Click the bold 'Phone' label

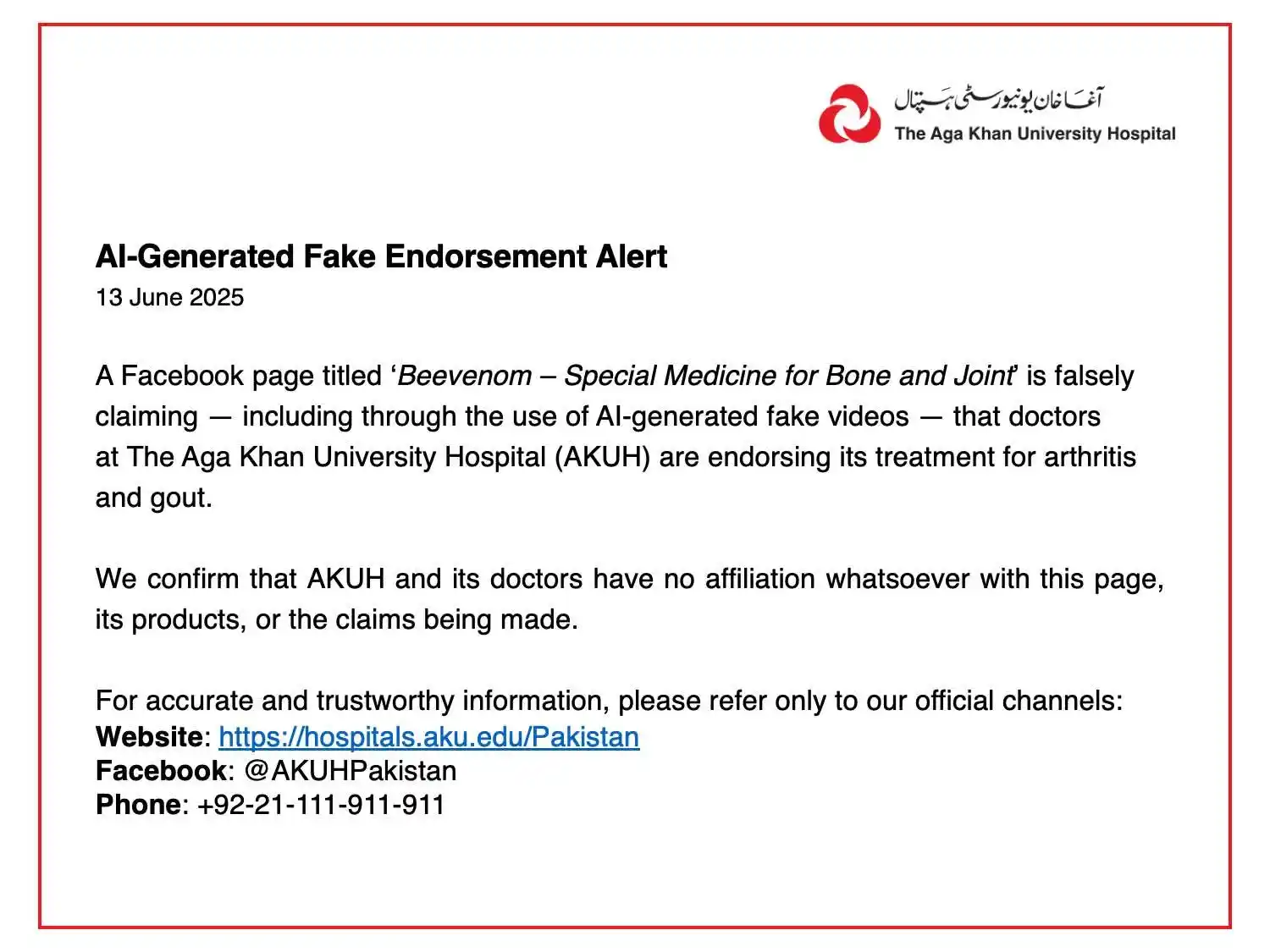pyautogui.click(x=138, y=805)
